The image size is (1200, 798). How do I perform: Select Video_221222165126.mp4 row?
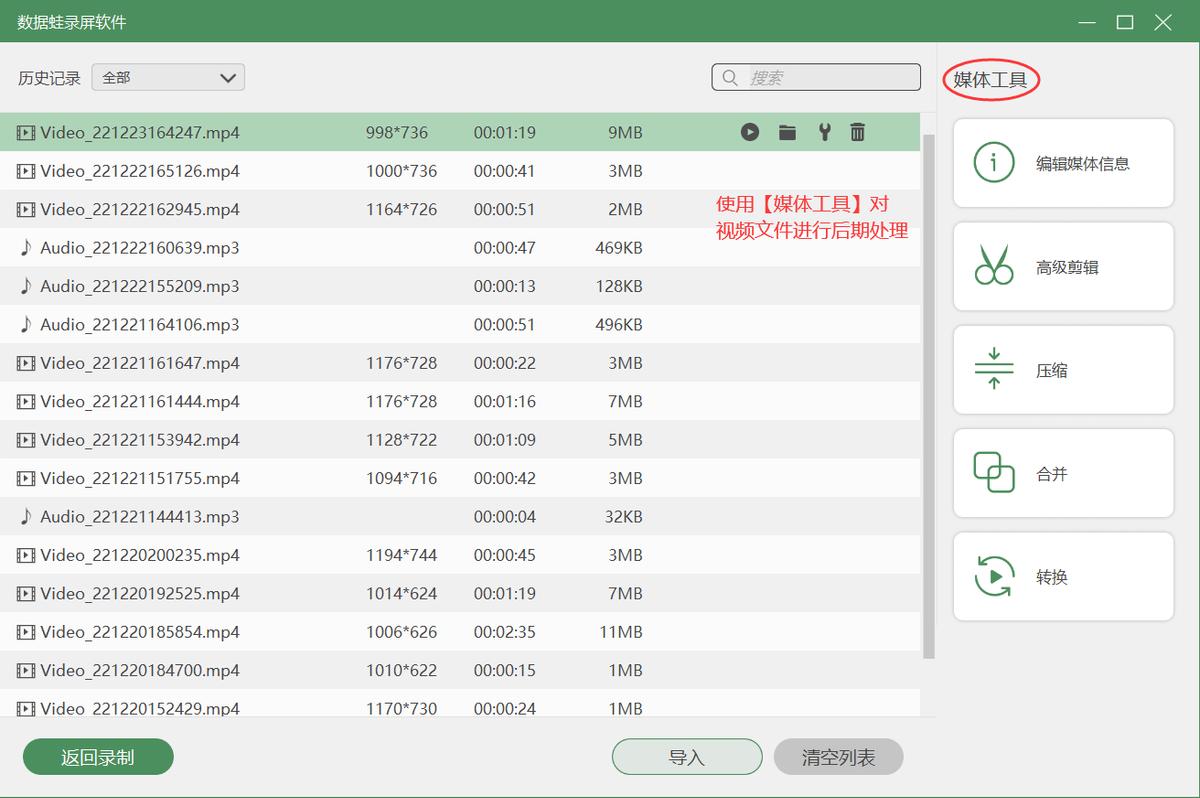(140, 171)
